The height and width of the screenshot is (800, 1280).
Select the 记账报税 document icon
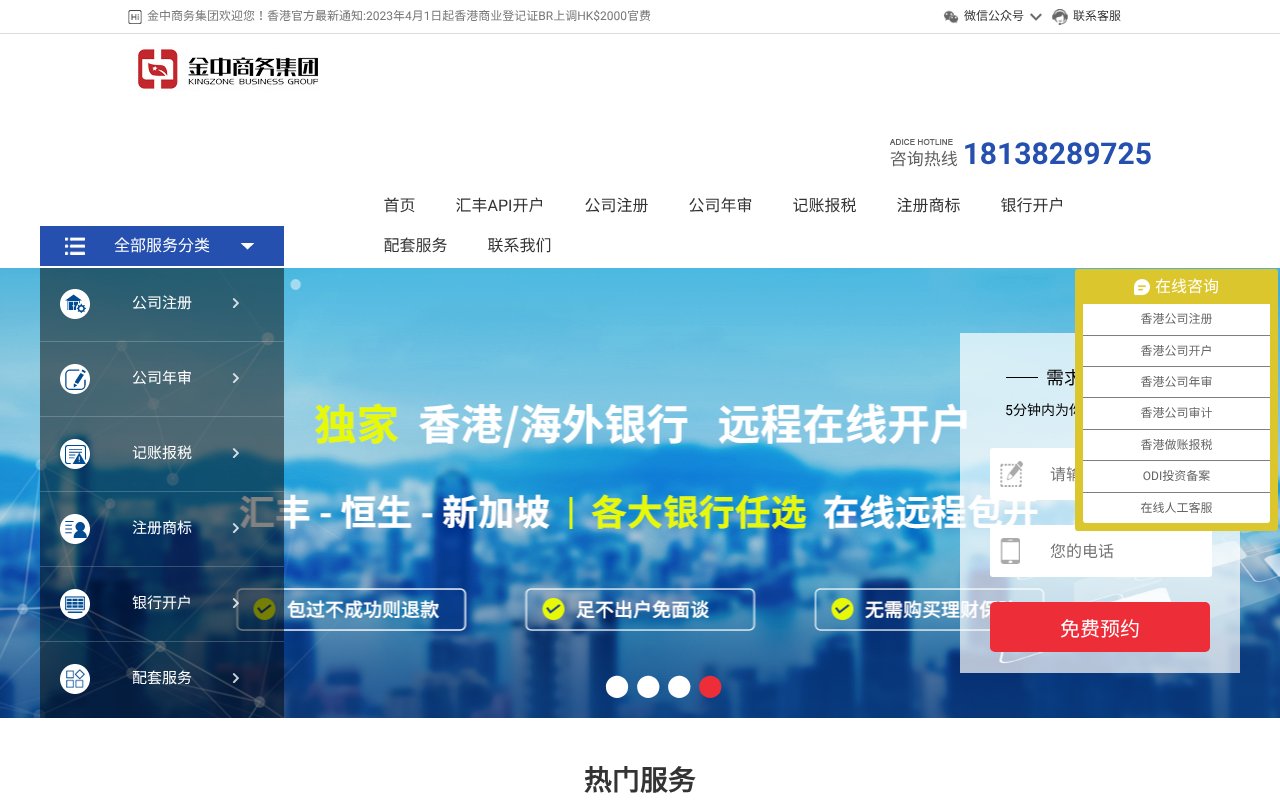pyautogui.click(x=75, y=453)
